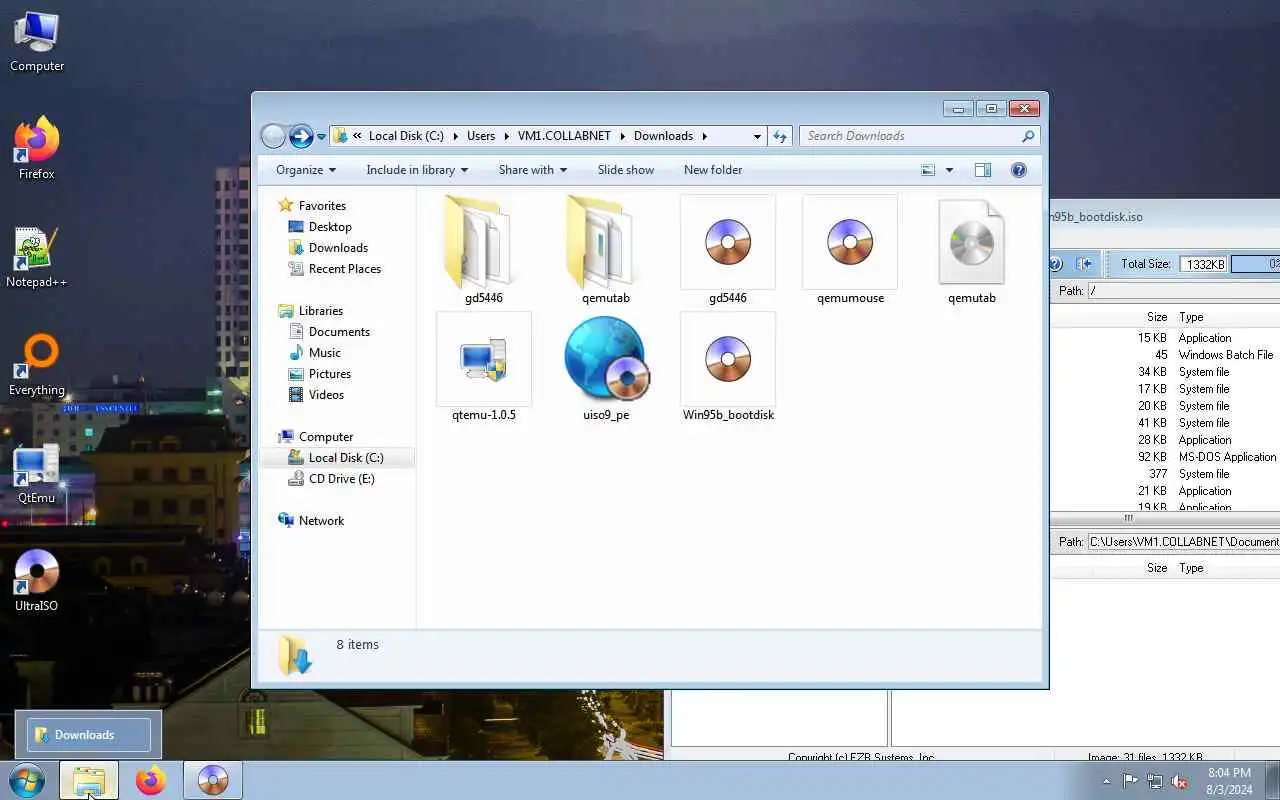Image resolution: width=1280 pixels, height=800 pixels.
Task: Click the UltraISO Total Size field
Action: pos(1203,264)
